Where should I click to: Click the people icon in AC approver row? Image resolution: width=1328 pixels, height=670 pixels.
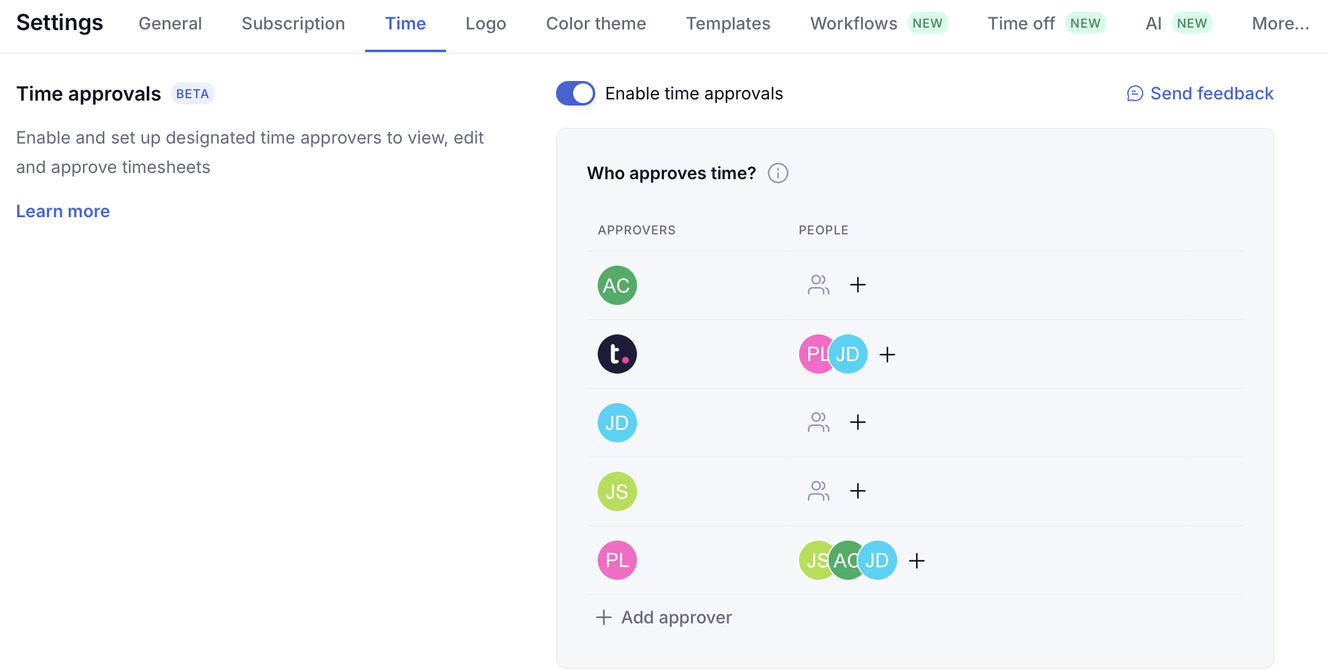point(818,285)
